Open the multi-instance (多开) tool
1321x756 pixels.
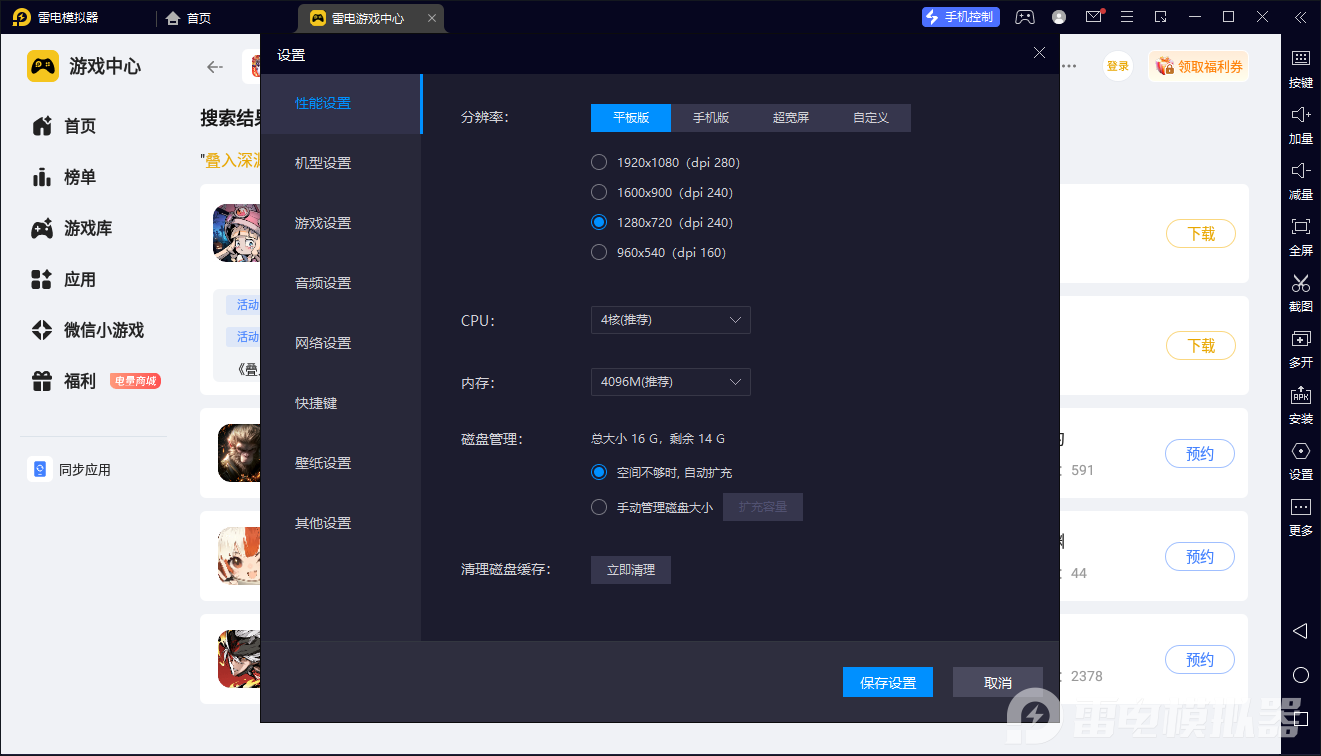click(1300, 339)
